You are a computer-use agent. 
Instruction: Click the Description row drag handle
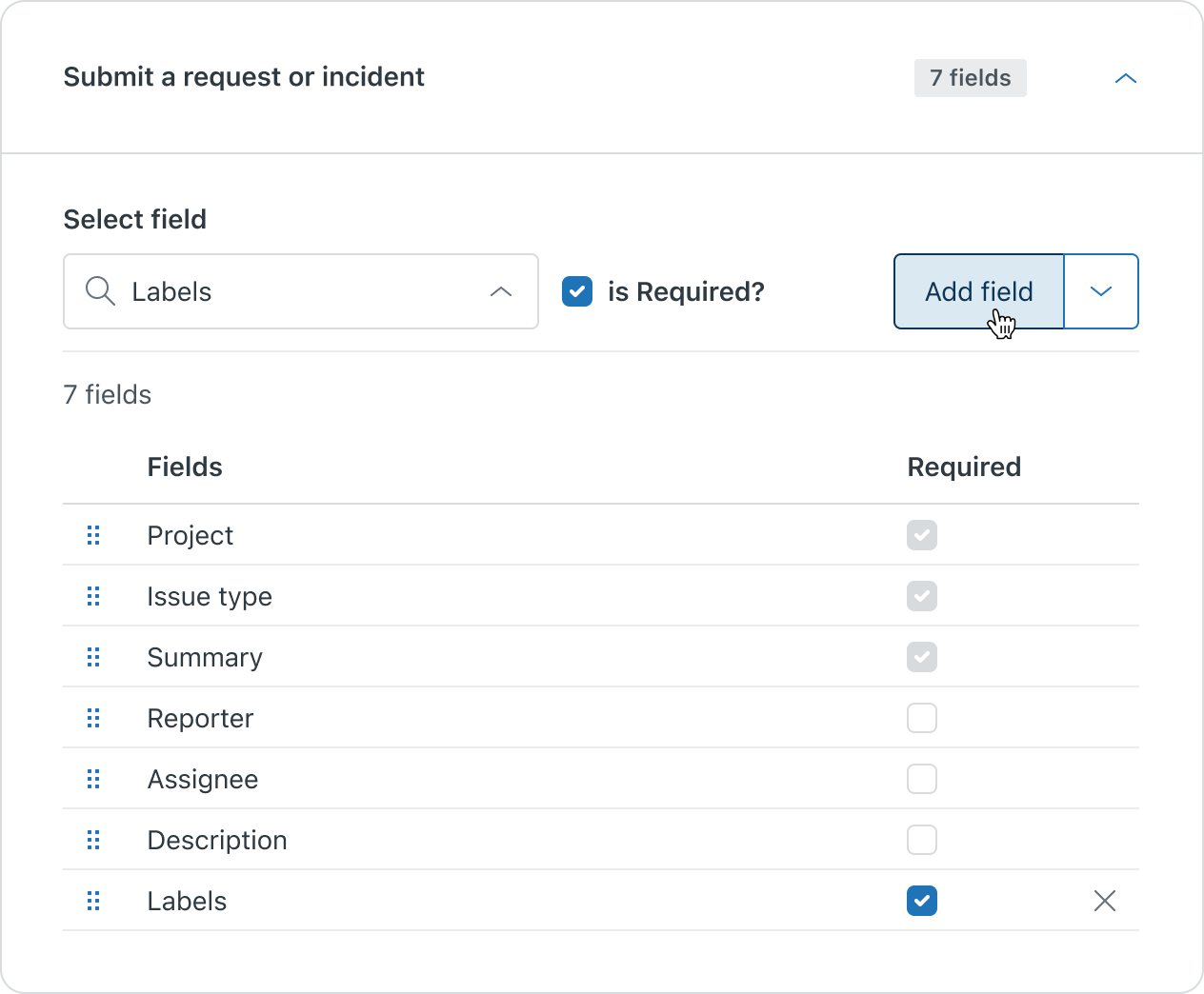[93, 840]
